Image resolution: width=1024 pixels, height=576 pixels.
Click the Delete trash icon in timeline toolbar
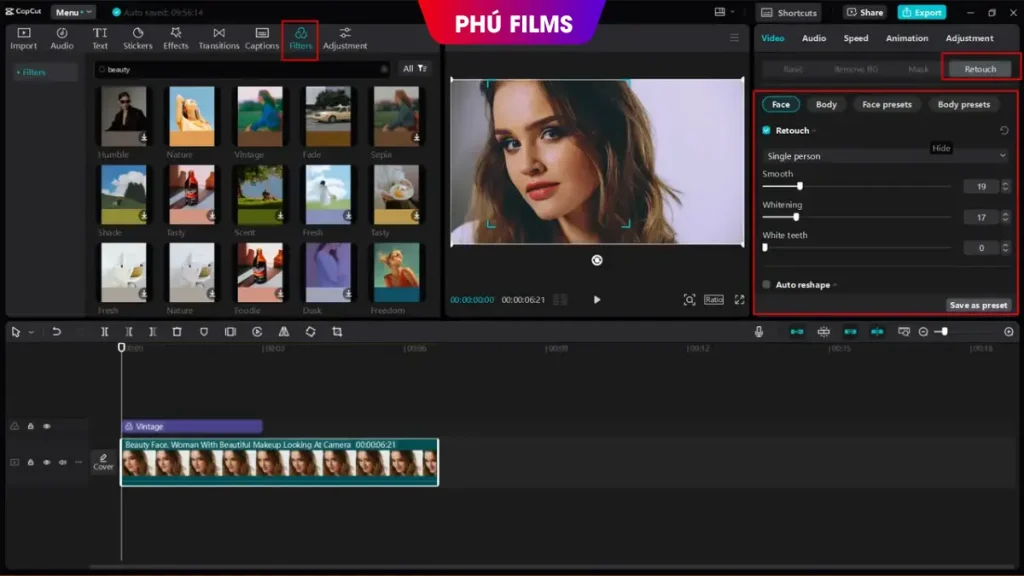177,332
